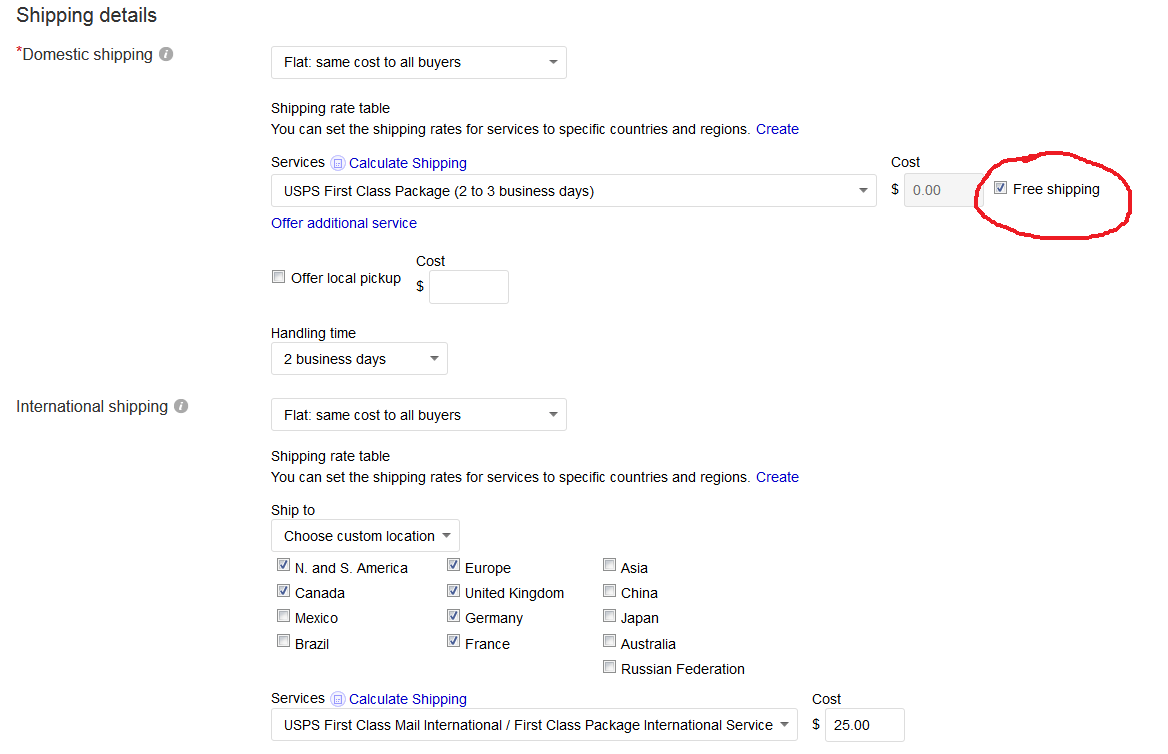Open the international shipping cost type dropdown
1168x754 pixels.
(419, 415)
